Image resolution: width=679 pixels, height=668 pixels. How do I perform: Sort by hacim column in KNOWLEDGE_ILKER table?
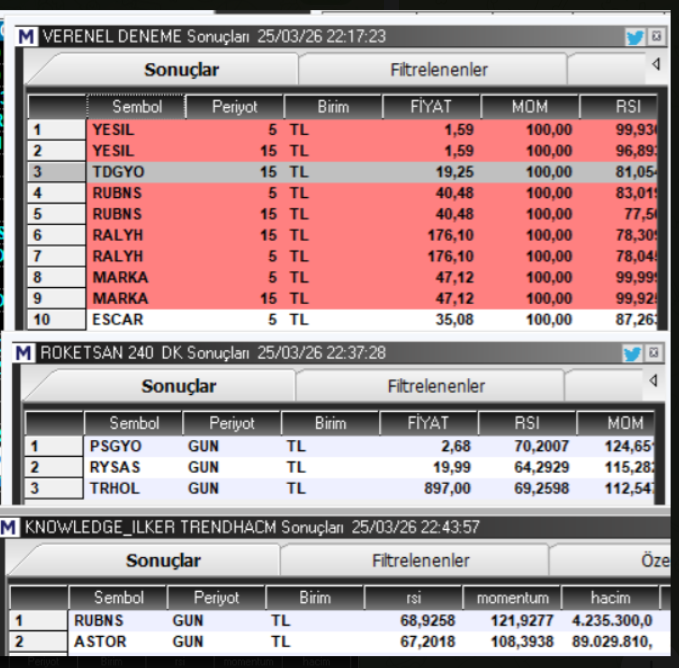pos(610,598)
